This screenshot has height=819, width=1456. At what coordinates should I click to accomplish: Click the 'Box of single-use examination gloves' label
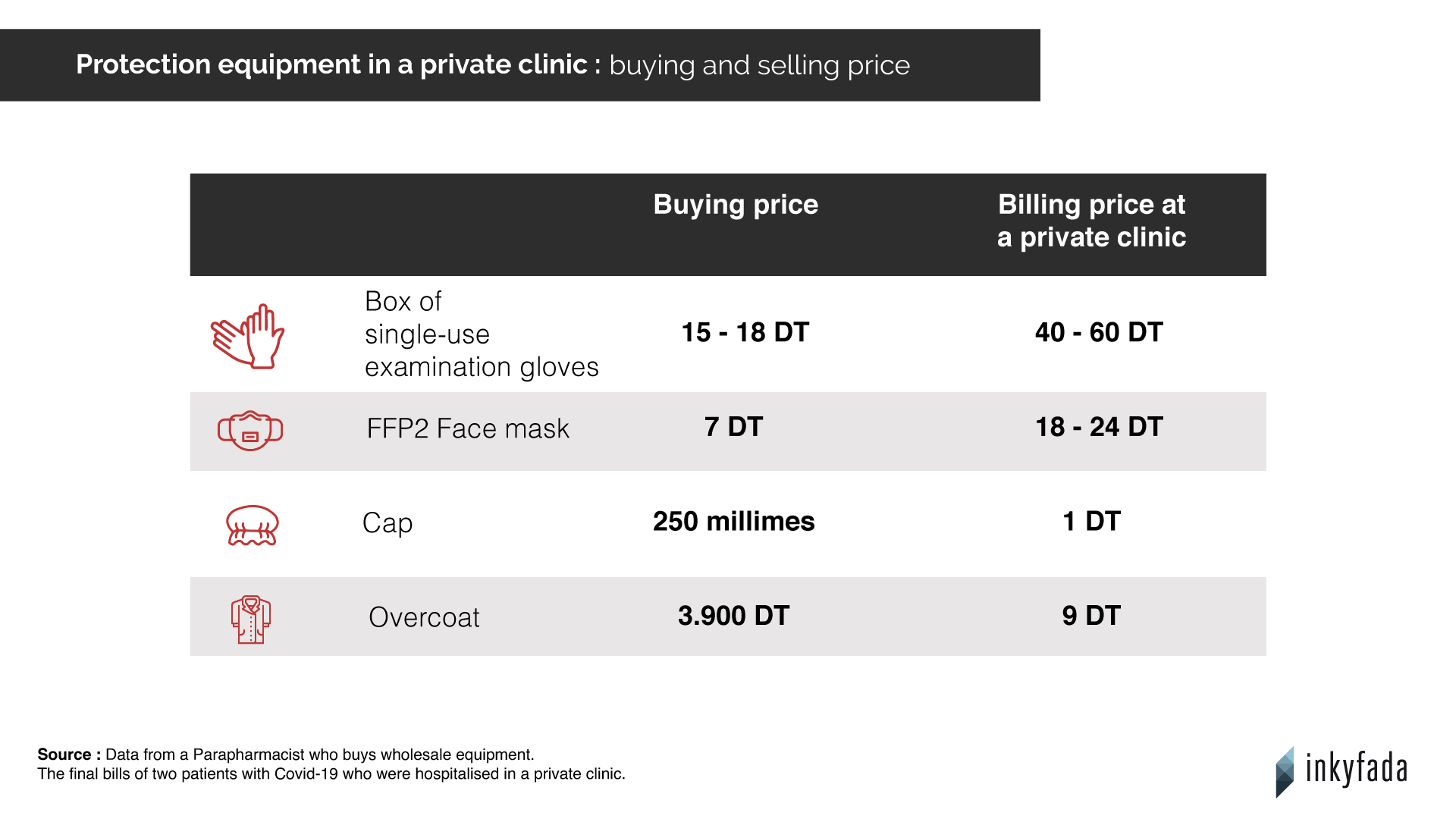pyautogui.click(x=481, y=334)
